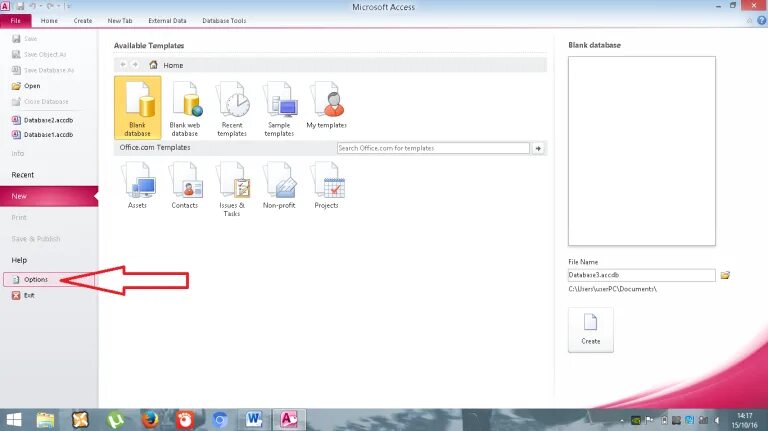This screenshot has width=768, height=431.
Task: Switch to the Home ribbon tab
Action: [49, 21]
